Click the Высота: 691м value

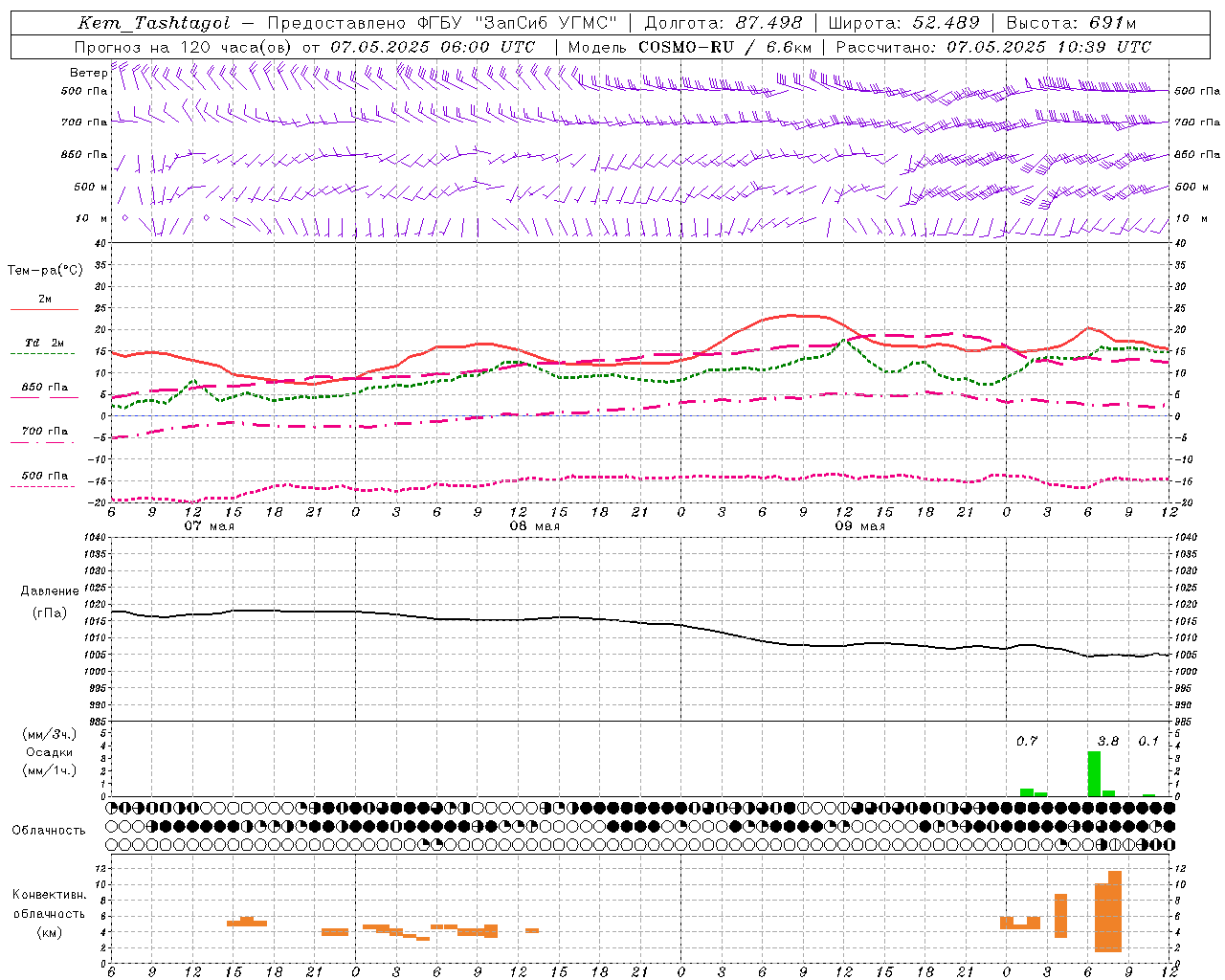click(x=1072, y=23)
